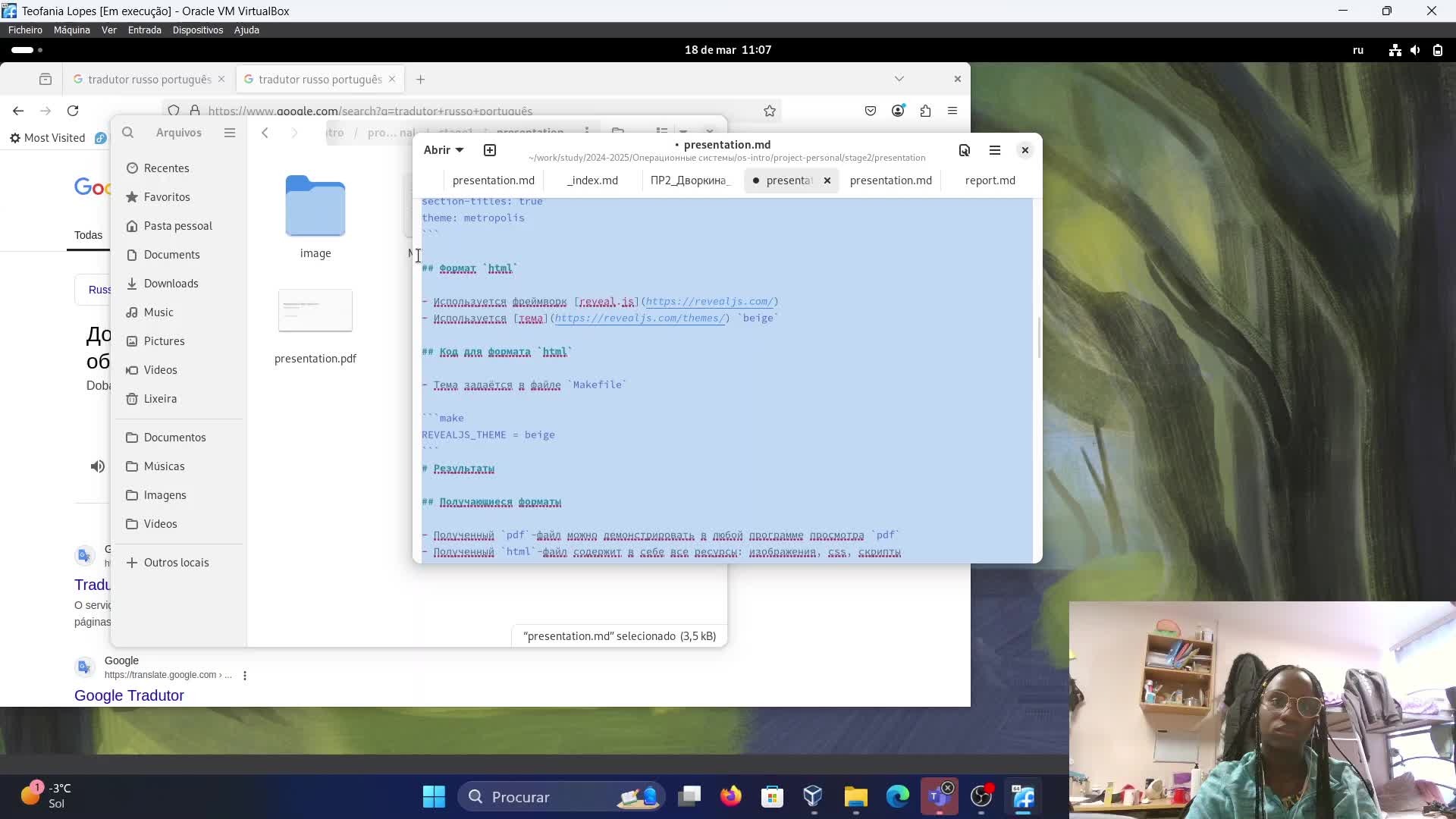Open the Firefox account icon
Viewport: 1456px width, 819px height.
(898, 111)
